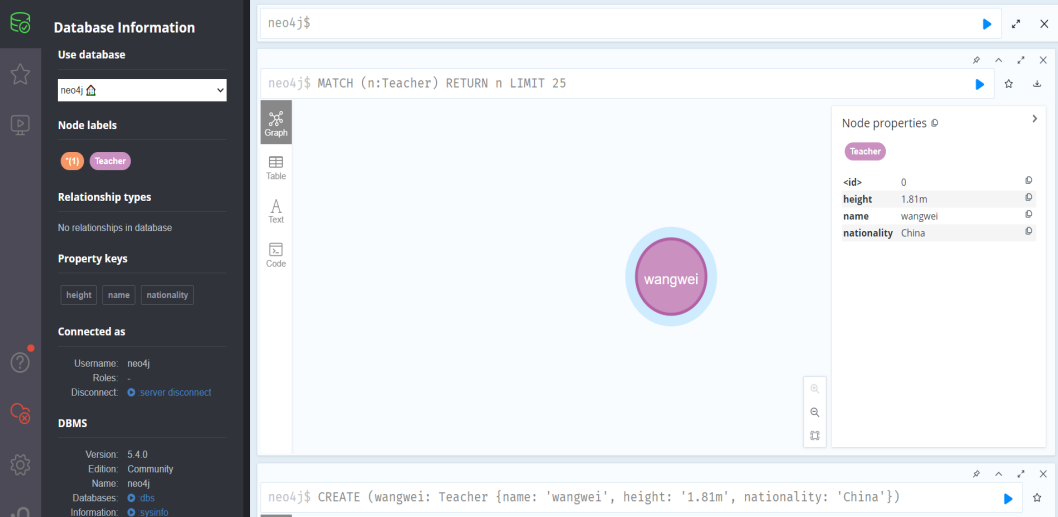Click the zoom in graph button

(x=814, y=388)
